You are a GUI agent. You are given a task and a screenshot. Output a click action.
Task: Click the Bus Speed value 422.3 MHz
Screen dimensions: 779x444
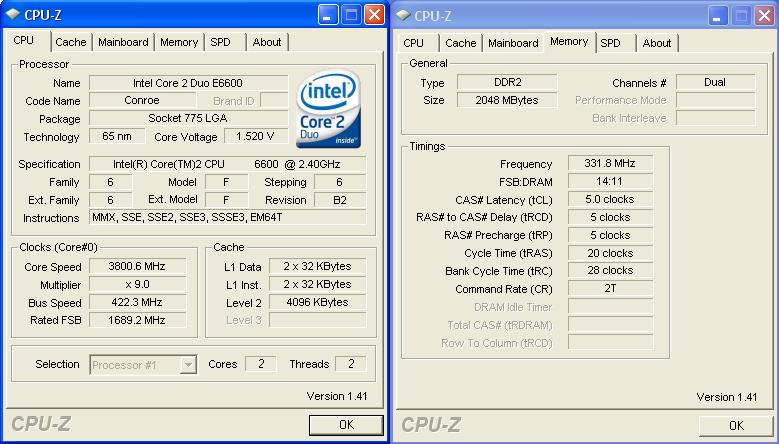pyautogui.click(x=138, y=302)
